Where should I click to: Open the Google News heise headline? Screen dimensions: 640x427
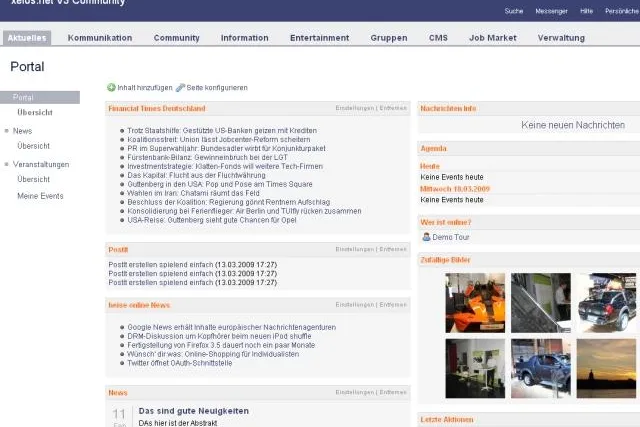click(x=232, y=327)
